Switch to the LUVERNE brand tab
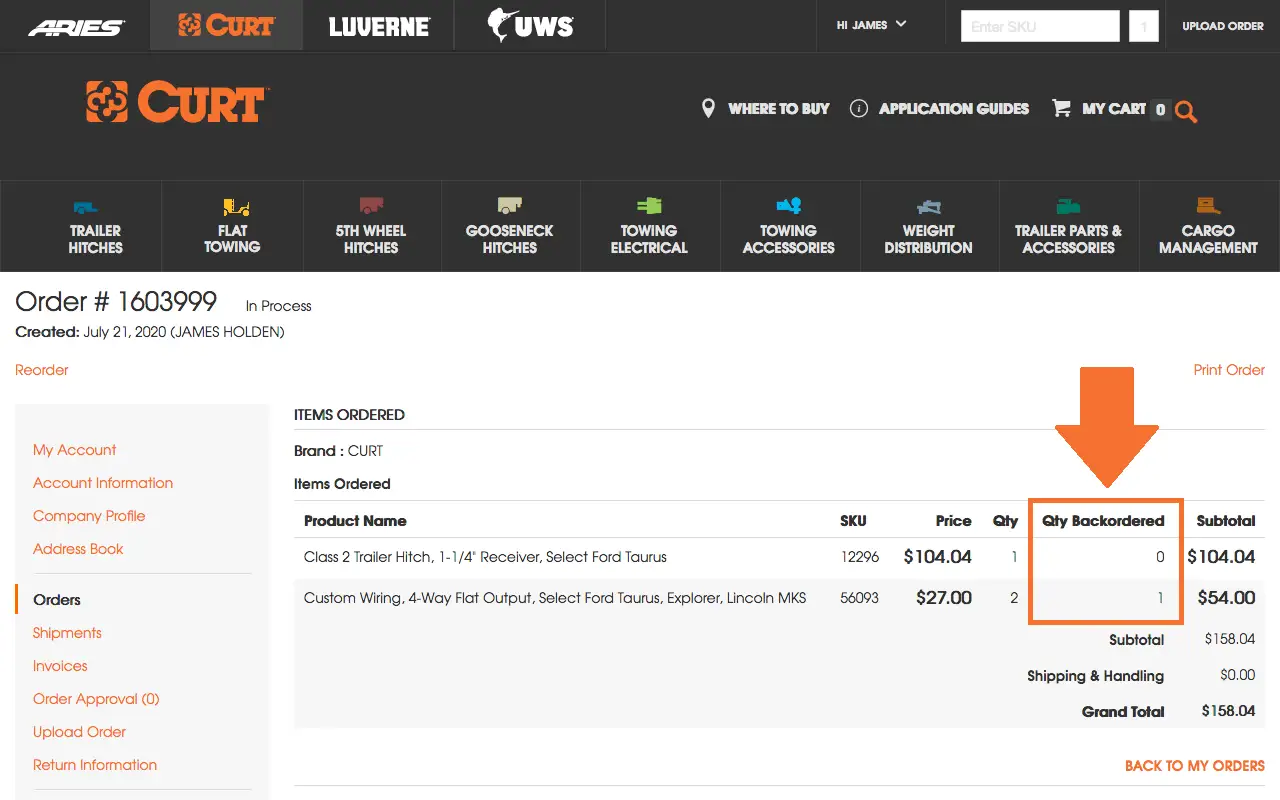 [x=379, y=26]
